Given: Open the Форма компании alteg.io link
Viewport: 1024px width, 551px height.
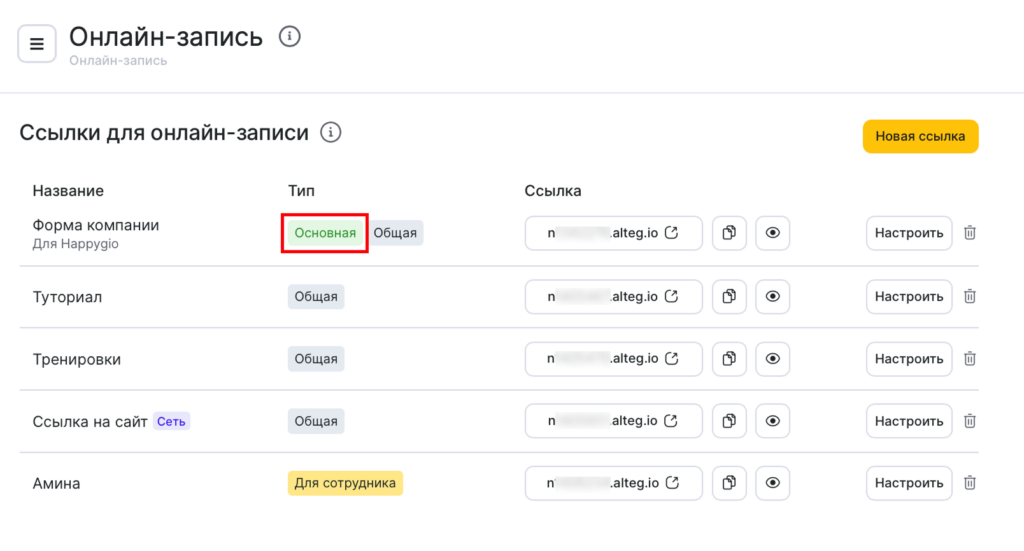Looking at the screenshot, I should point(613,233).
